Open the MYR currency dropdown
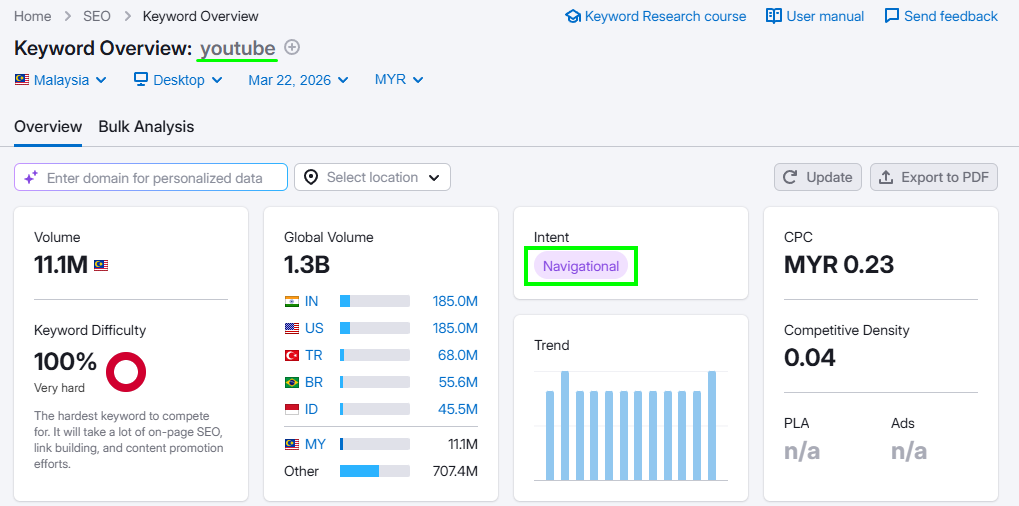The height and width of the screenshot is (506, 1019). point(399,80)
